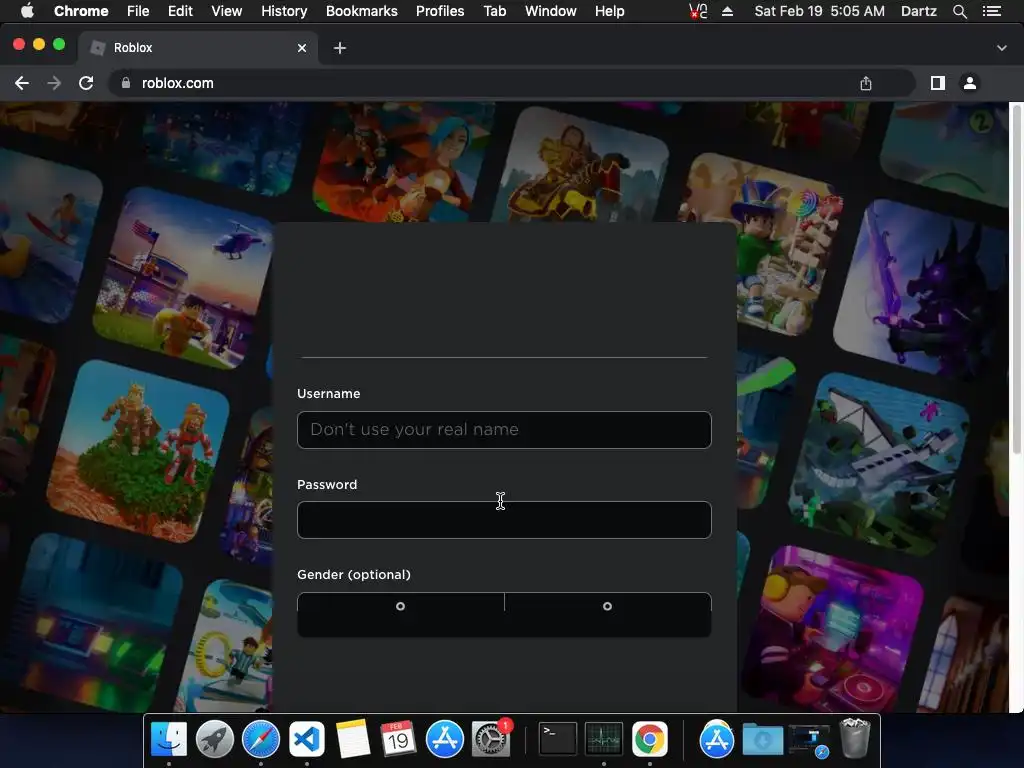Choose the first Gender option button
Image resolution: width=1024 pixels, height=768 pixels.
pos(400,607)
